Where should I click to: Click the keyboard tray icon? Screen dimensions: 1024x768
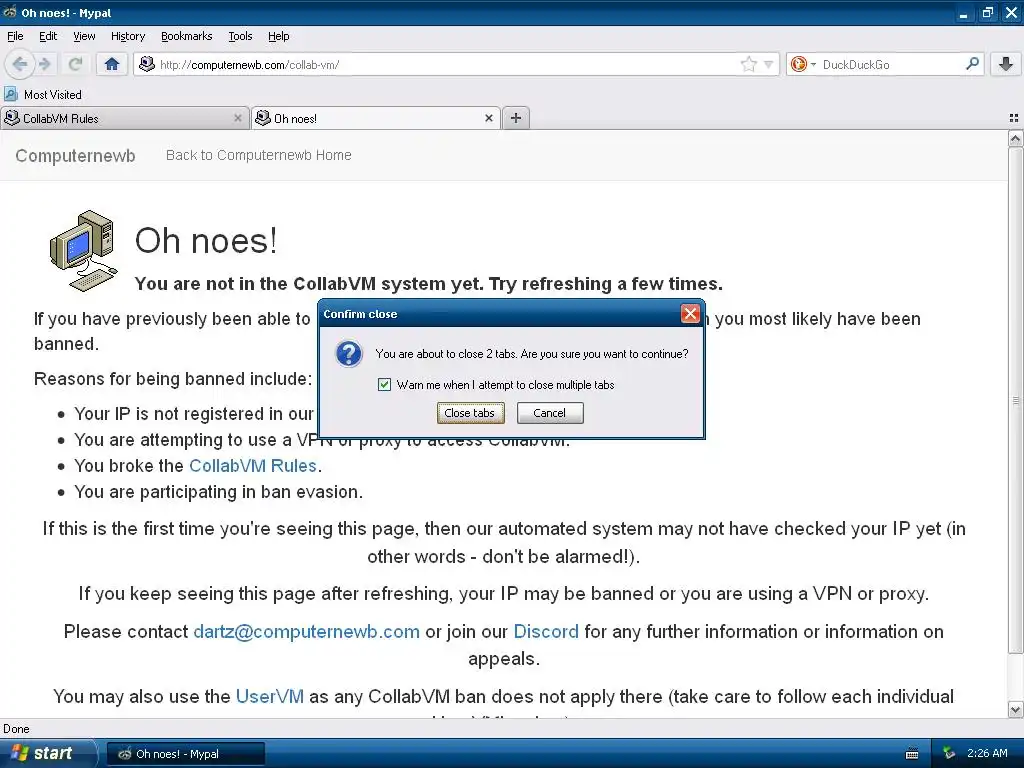[x=912, y=754]
